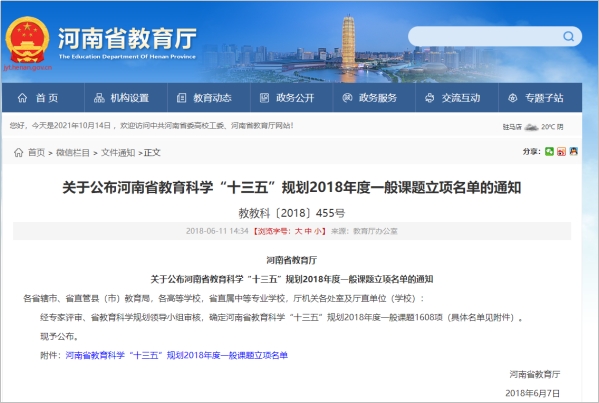Click the breadcrumb home house icon

click(x=18, y=152)
